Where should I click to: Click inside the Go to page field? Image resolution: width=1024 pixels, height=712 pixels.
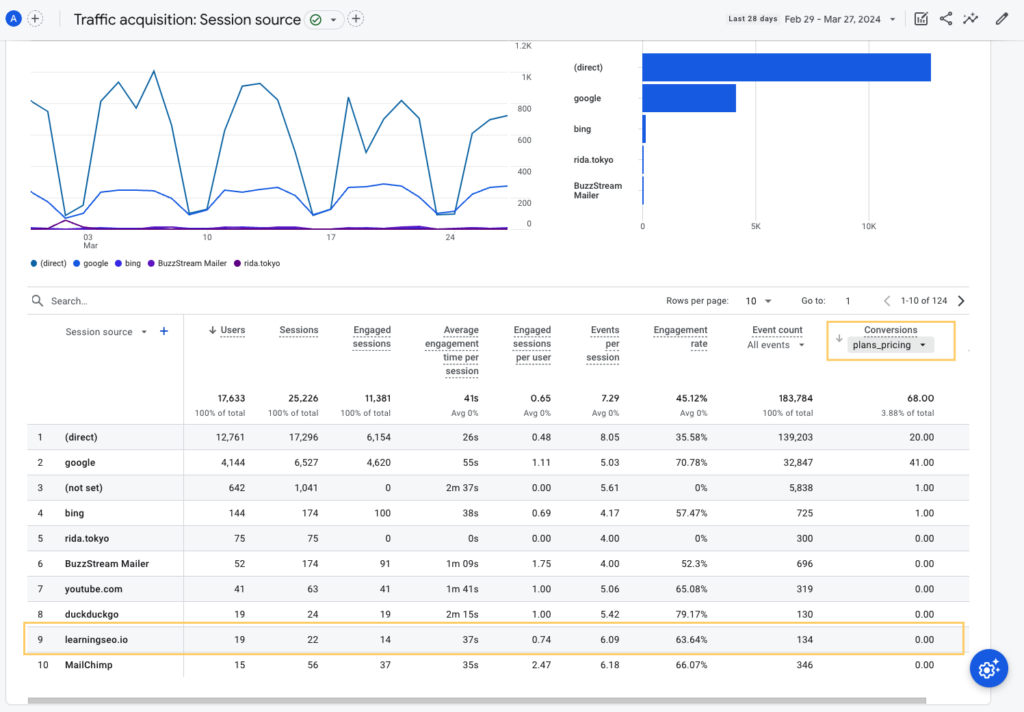(x=848, y=300)
